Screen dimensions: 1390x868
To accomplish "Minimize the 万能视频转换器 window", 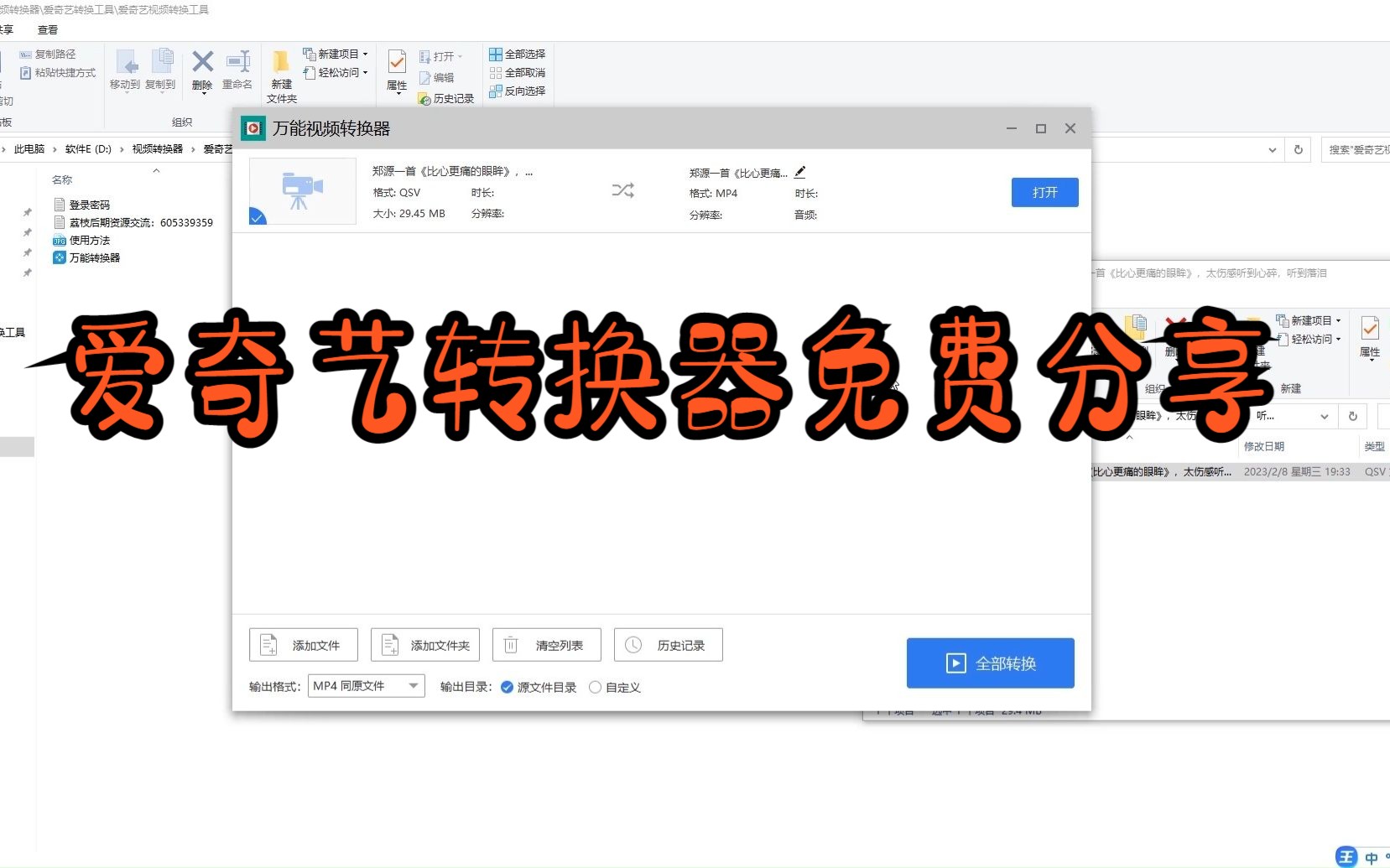I will 1012,128.
